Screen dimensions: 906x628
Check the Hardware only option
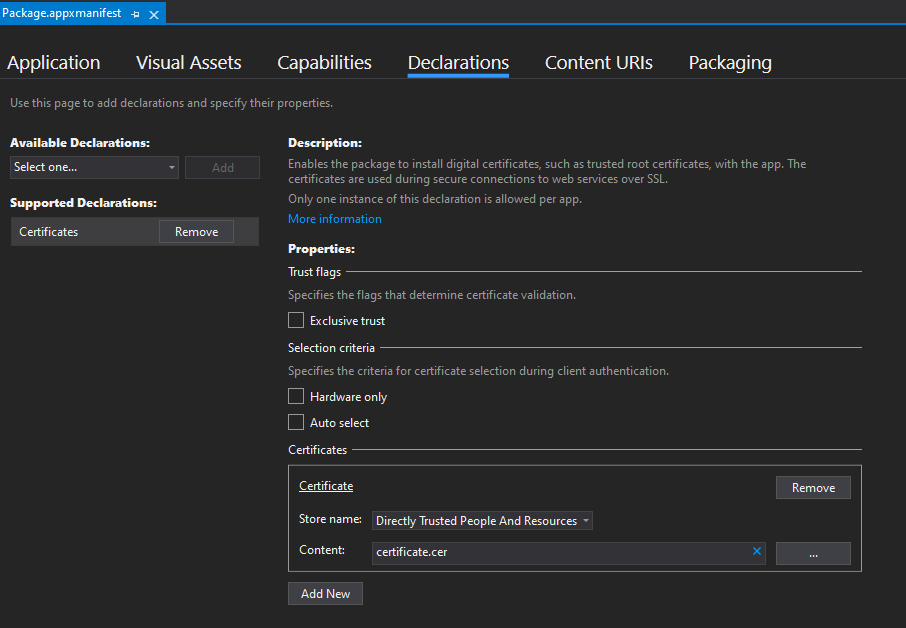pyautogui.click(x=296, y=397)
